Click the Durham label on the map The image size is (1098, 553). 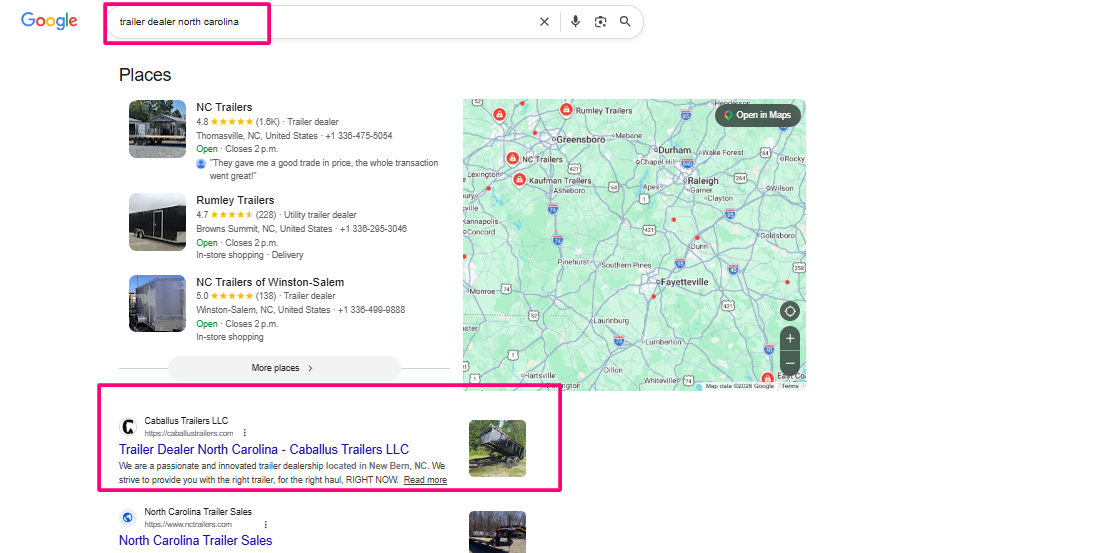[x=674, y=150]
